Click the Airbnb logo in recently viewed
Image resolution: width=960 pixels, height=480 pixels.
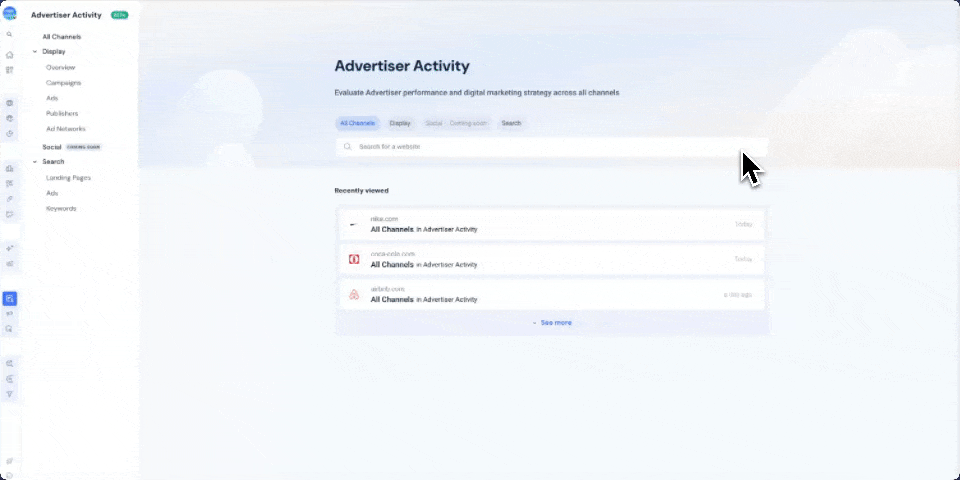click(354, 294)
